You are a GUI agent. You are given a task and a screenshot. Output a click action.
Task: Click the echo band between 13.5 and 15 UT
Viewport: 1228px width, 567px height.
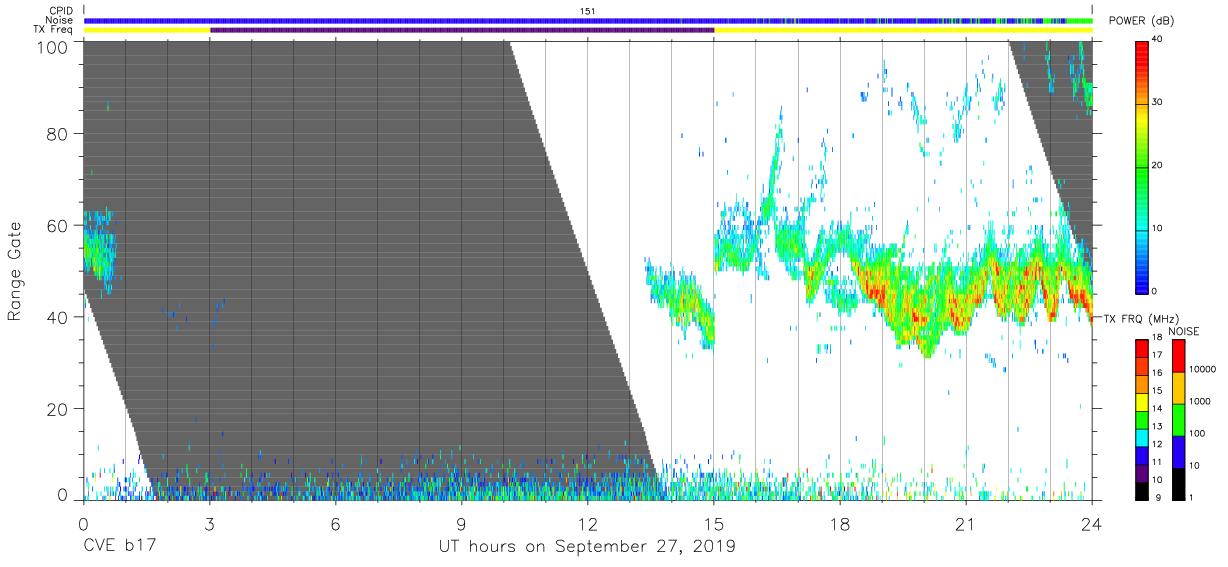(x=680, y=303)
